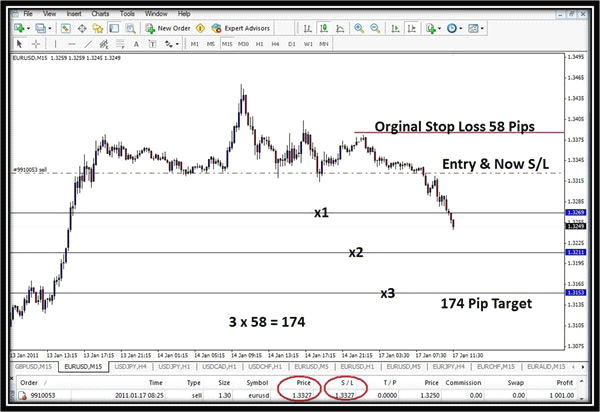Expand the arrows objects dropdown
The width and height of the screenshot is (600, 412).
point(177,44)
